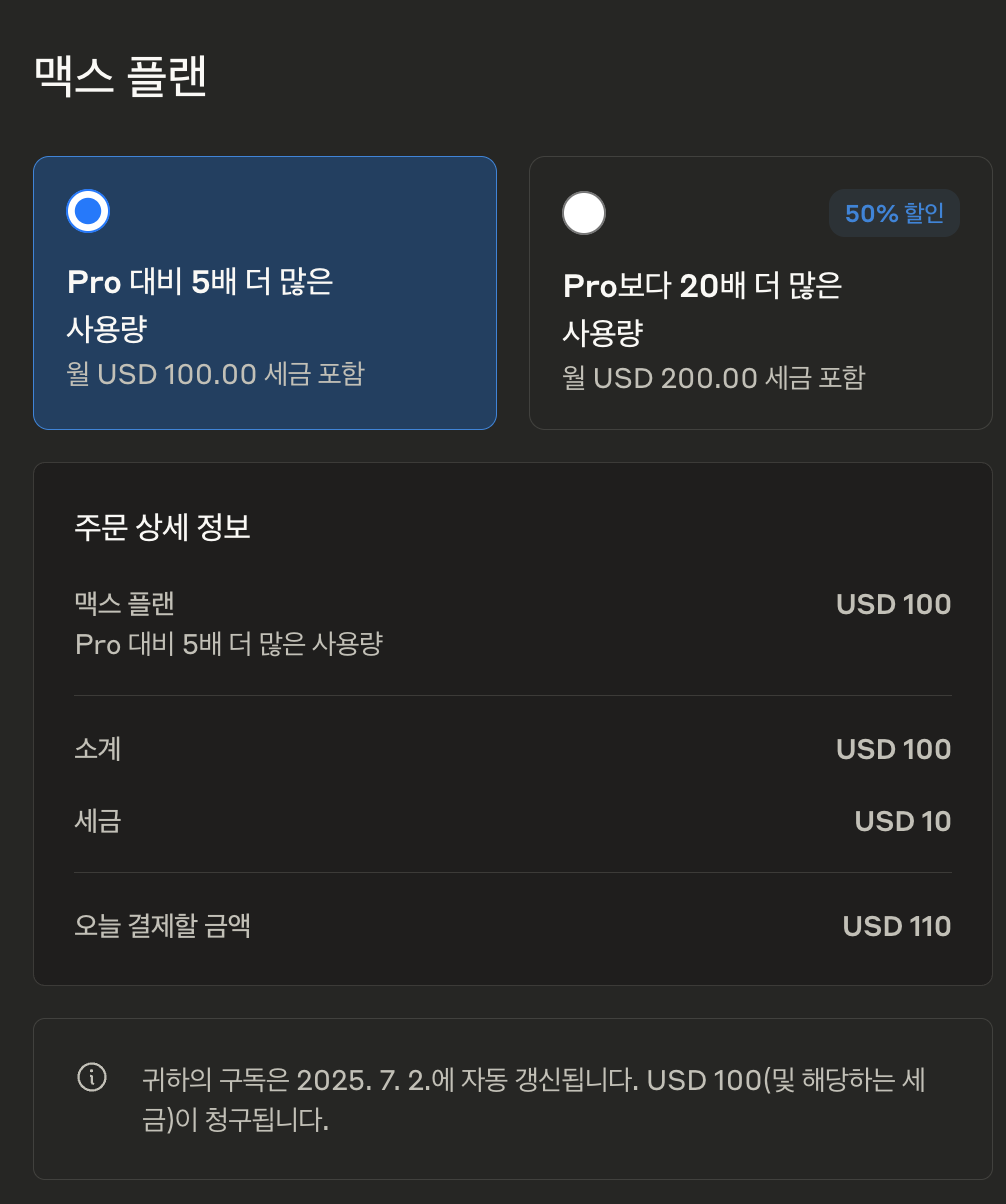
Task: Click the 맥스 플랜 line item label
Action: pyautogui.click(x=125, y=603)
